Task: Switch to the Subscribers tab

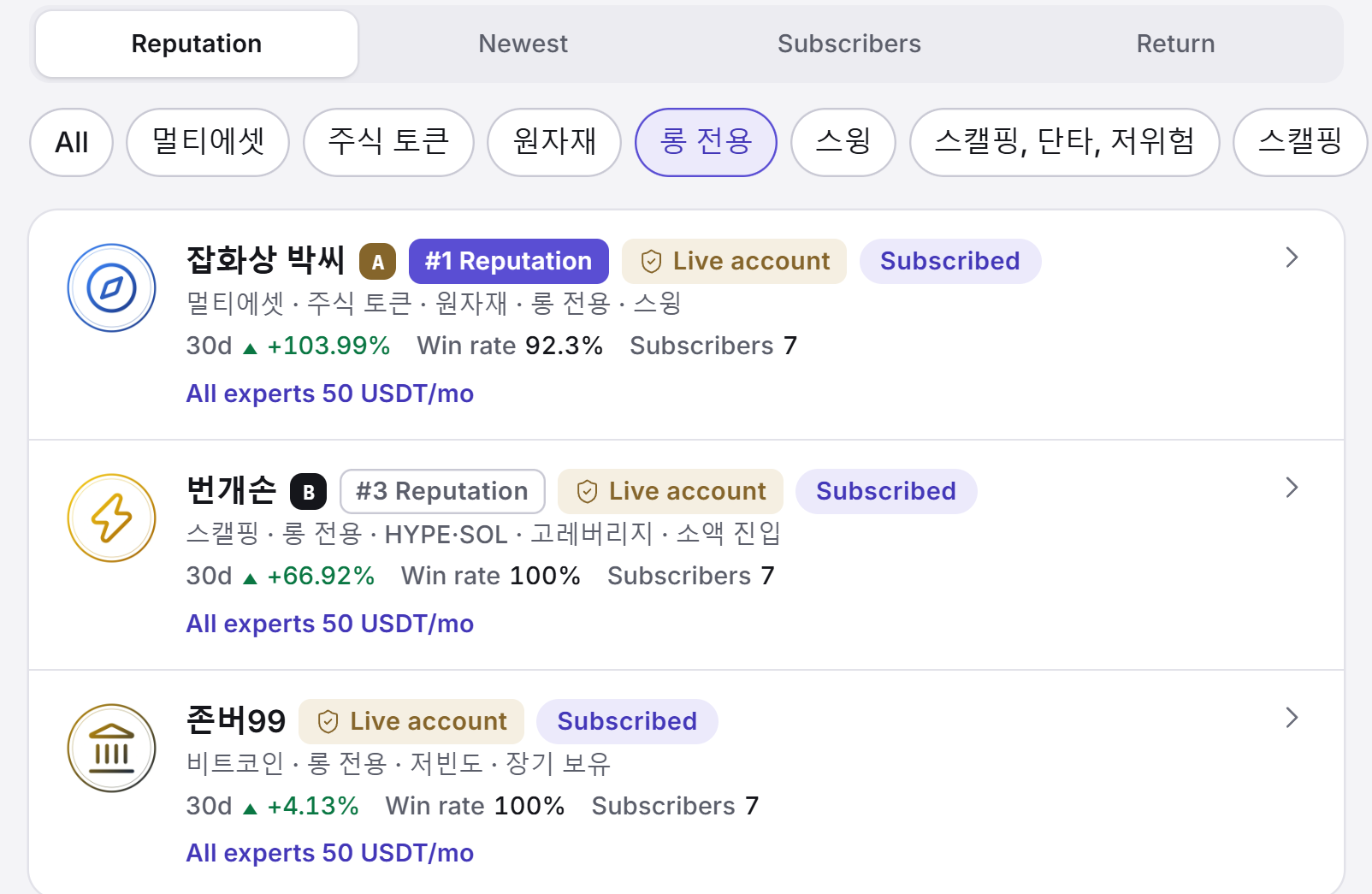Action: [x=849, y=44]
